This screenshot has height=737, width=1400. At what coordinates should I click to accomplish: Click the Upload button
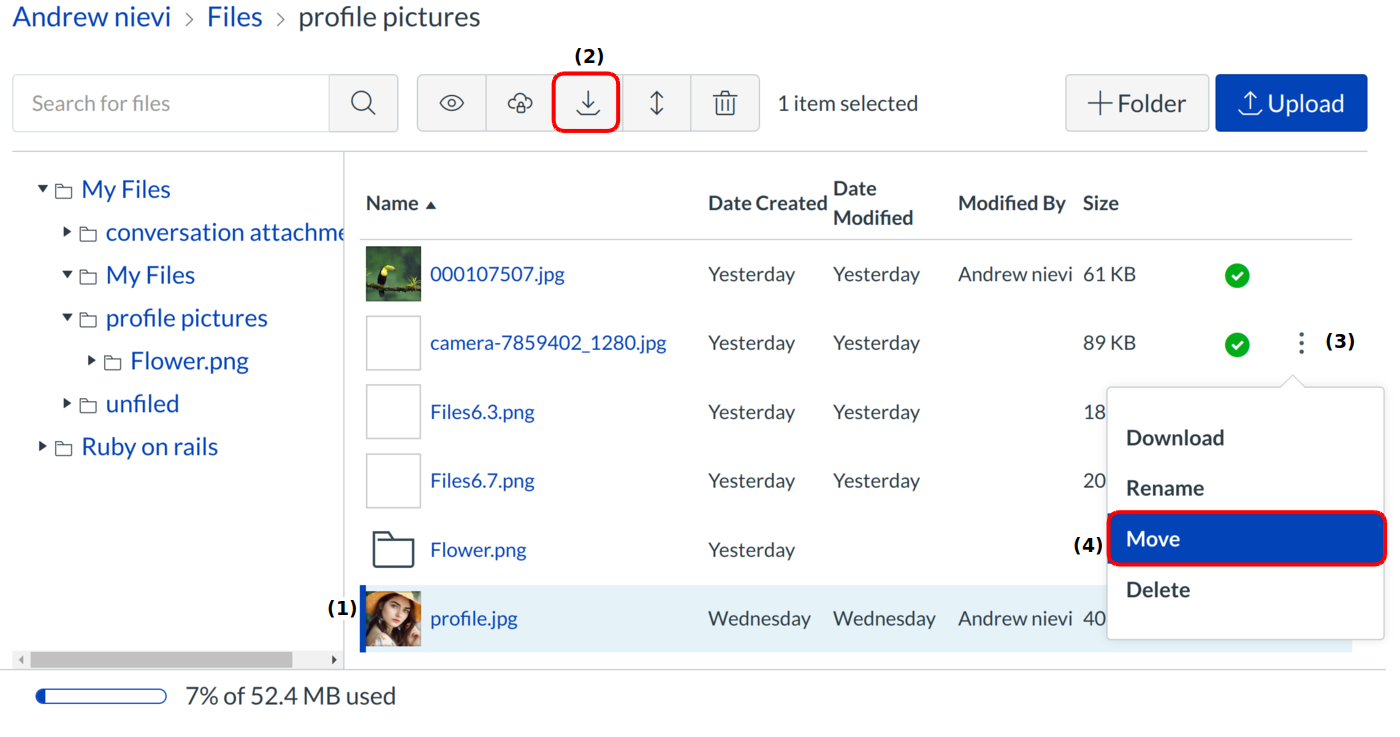[x=1290, y=103]
